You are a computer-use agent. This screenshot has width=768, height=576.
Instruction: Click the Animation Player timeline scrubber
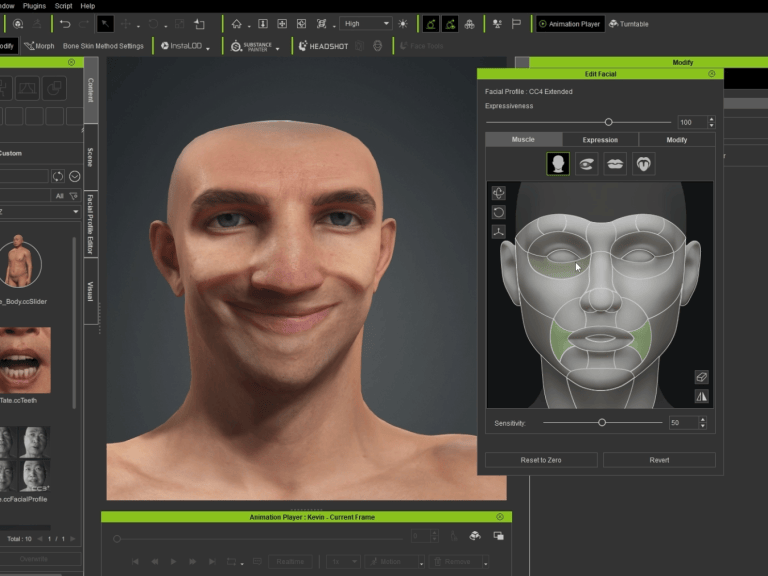click(x=117, y=539)
